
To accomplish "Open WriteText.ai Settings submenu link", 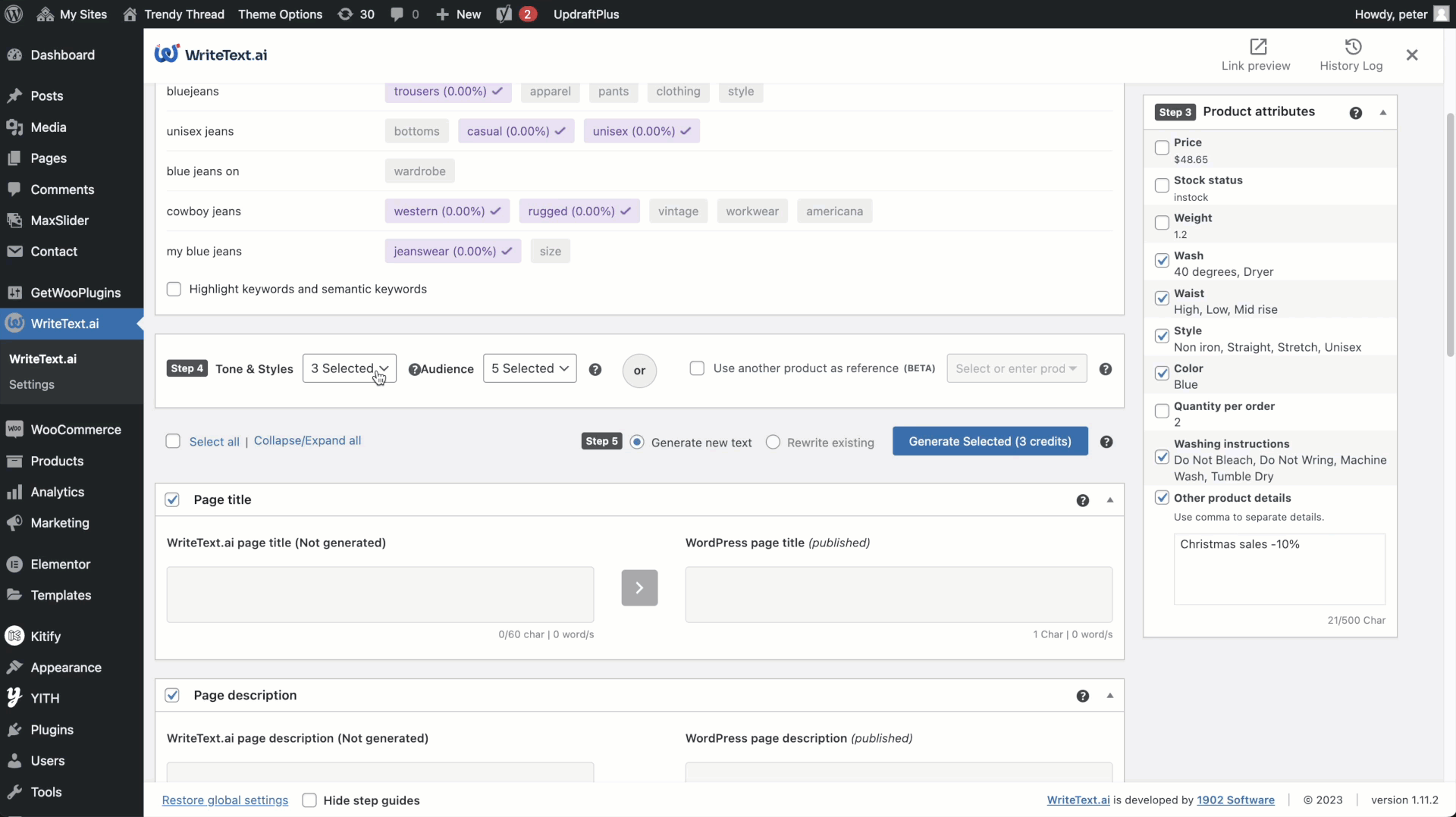I will (32, 385).
